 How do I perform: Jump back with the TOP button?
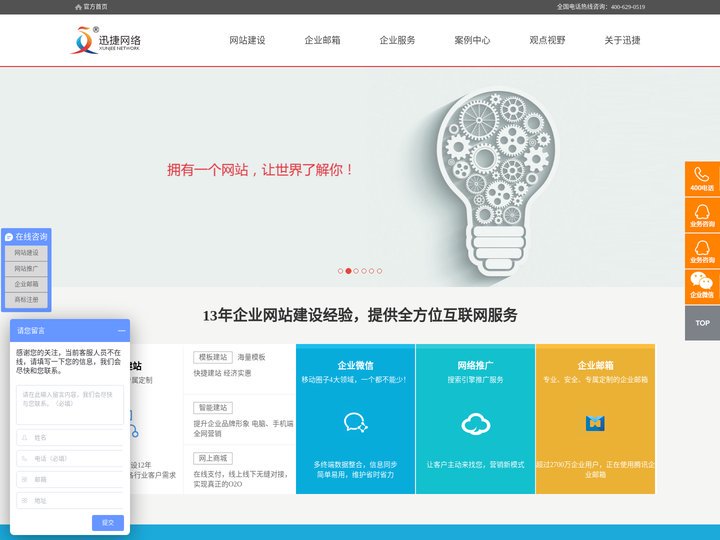click(x=702, y=323)
